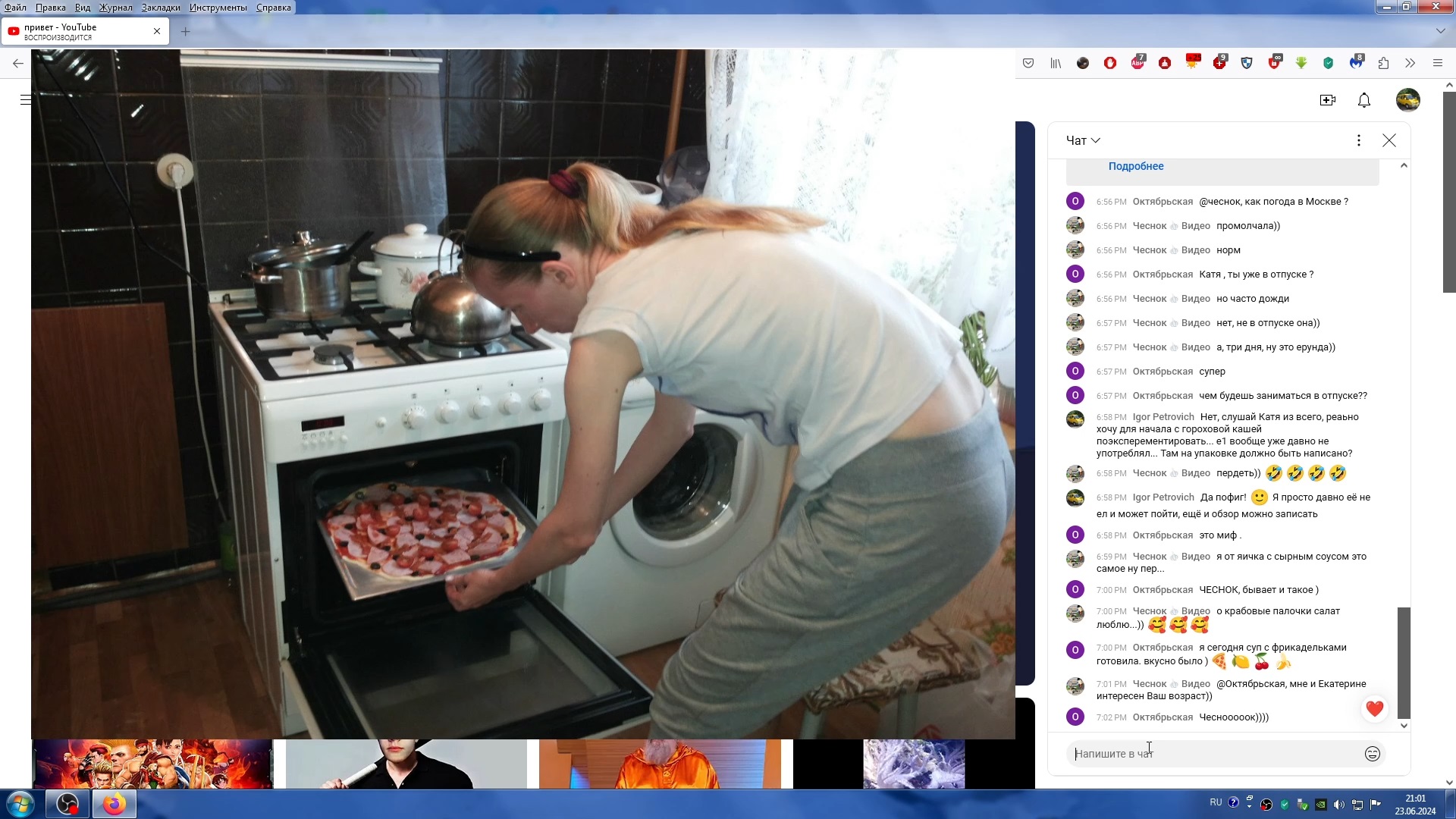Click the Подробнее link in chat

click(1135, 166)
